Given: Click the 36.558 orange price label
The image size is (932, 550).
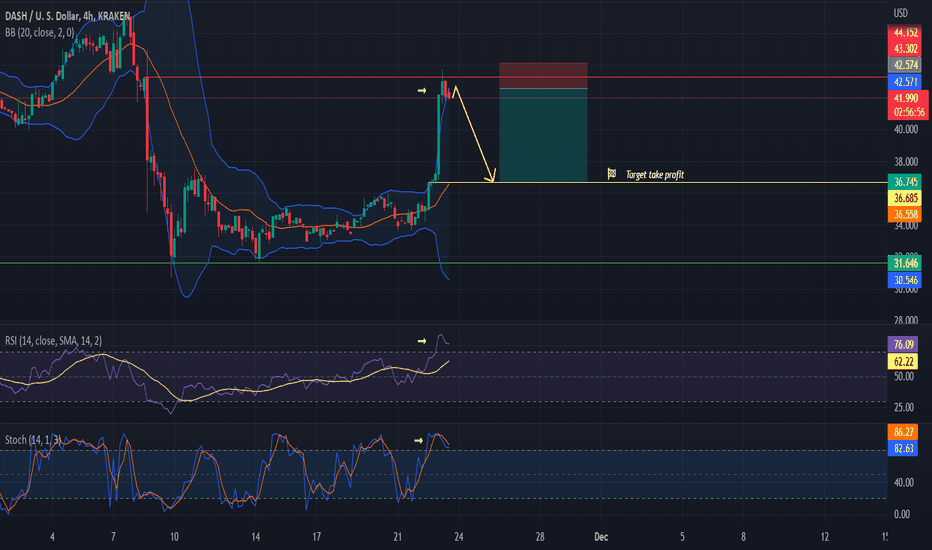Looking at the screenshot, I should (x=905, y=214).
